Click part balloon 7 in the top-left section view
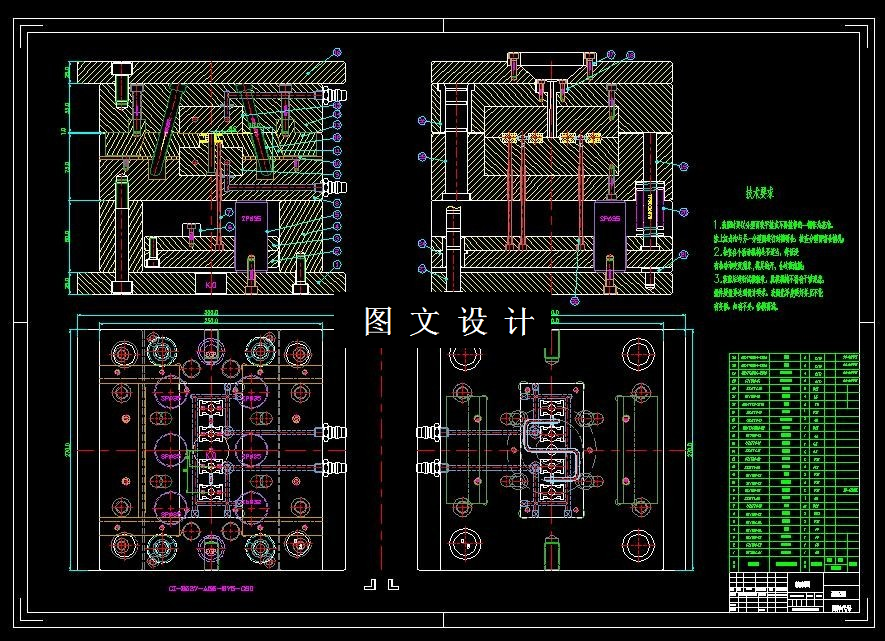Screen dimensions: 885x641 pyautogui.click(x=229, y=213)
